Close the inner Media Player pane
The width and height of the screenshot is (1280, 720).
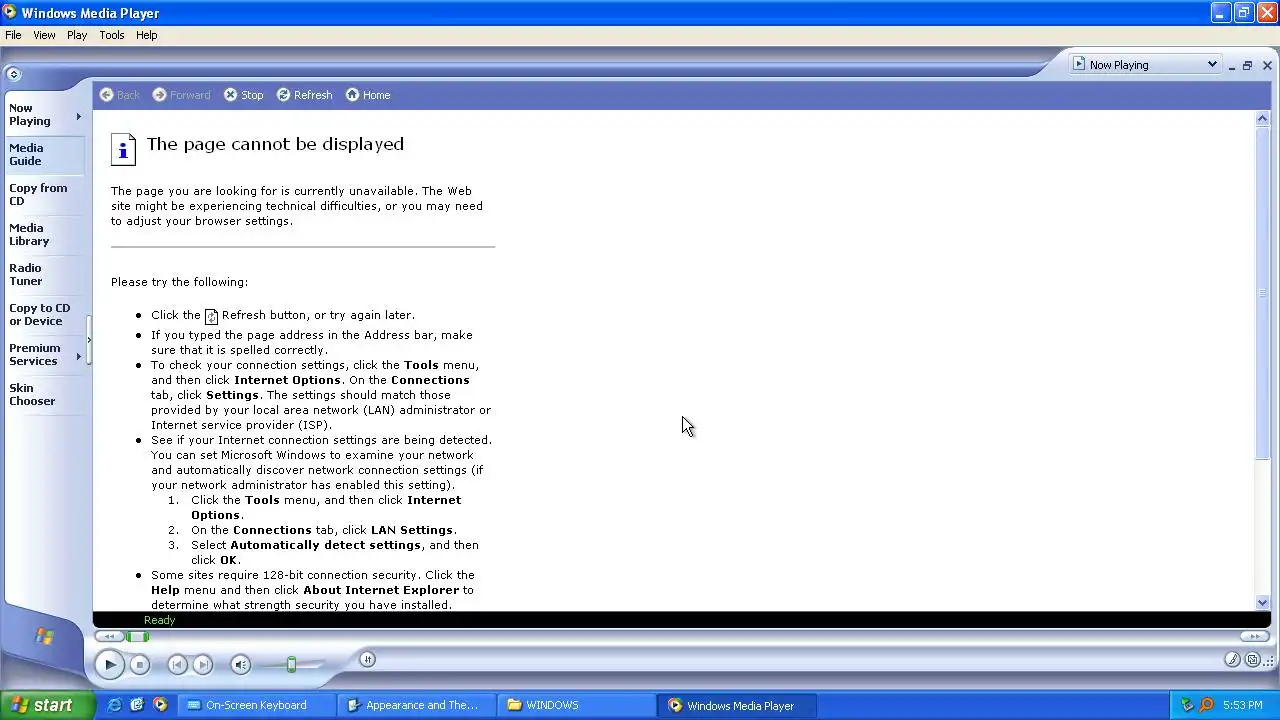tap(1267, 66)
